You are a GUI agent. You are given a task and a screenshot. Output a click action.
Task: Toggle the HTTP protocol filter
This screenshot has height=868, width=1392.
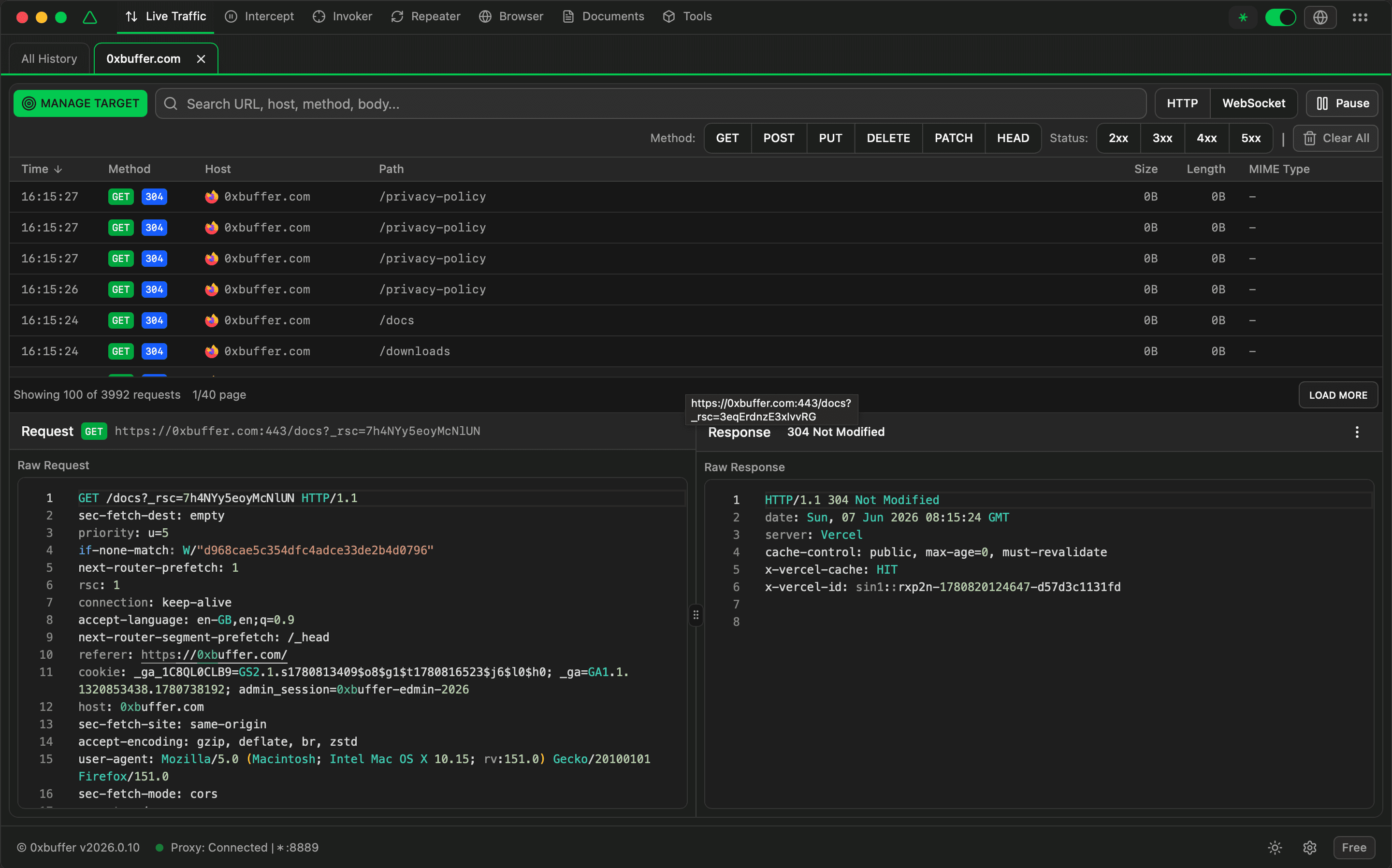pos(1183,103)
